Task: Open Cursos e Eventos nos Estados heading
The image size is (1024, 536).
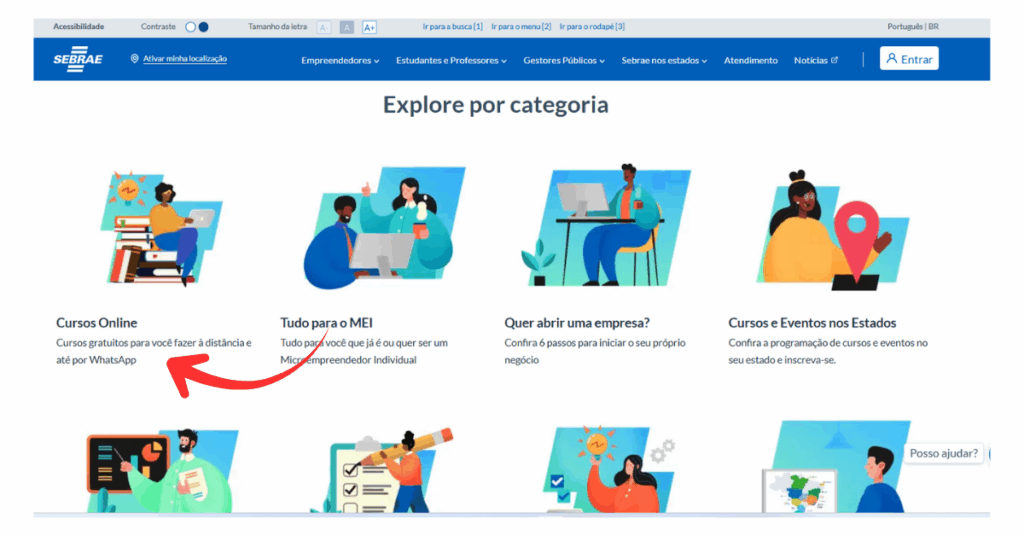Action: pyautogui.click(x=812, y=323)
